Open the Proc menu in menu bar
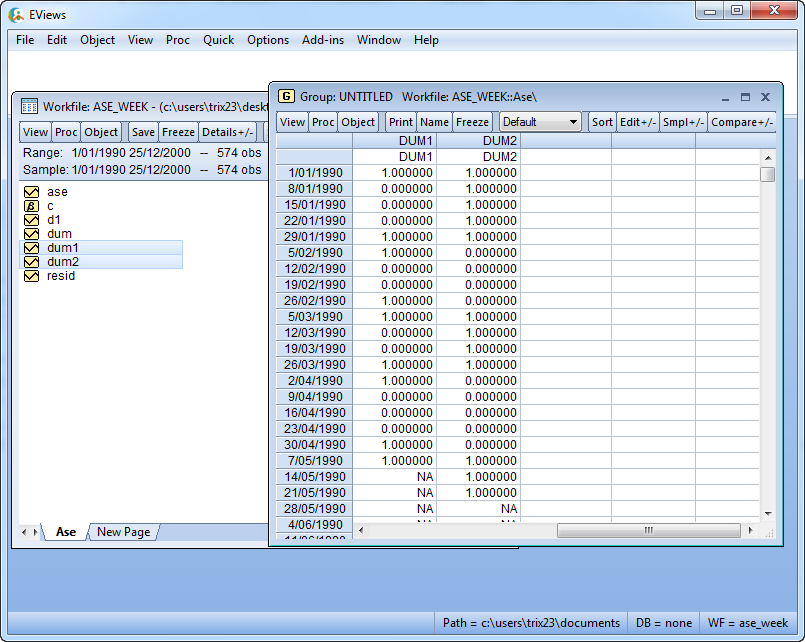805x642 pixels. 178,40
